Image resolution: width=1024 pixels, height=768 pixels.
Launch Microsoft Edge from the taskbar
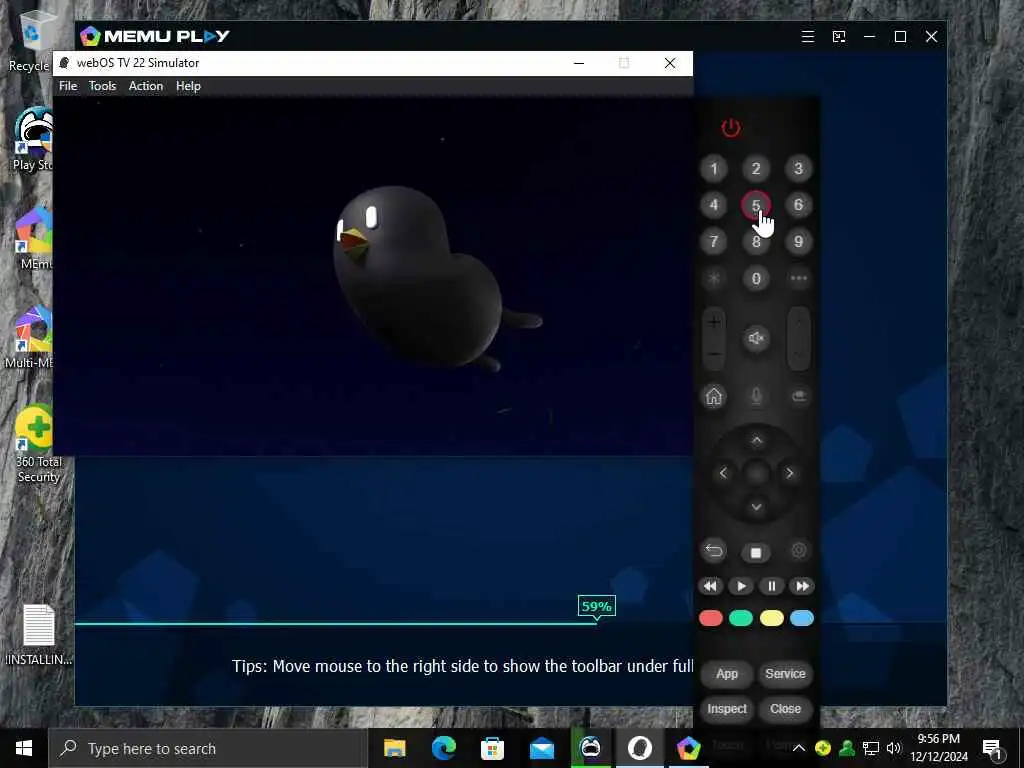point(443,748)
